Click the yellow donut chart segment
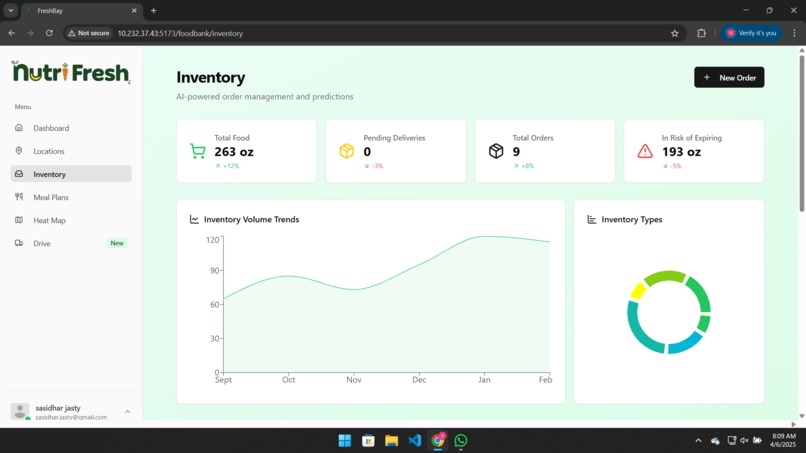806x453 pixels. click(x=638, y=291)
